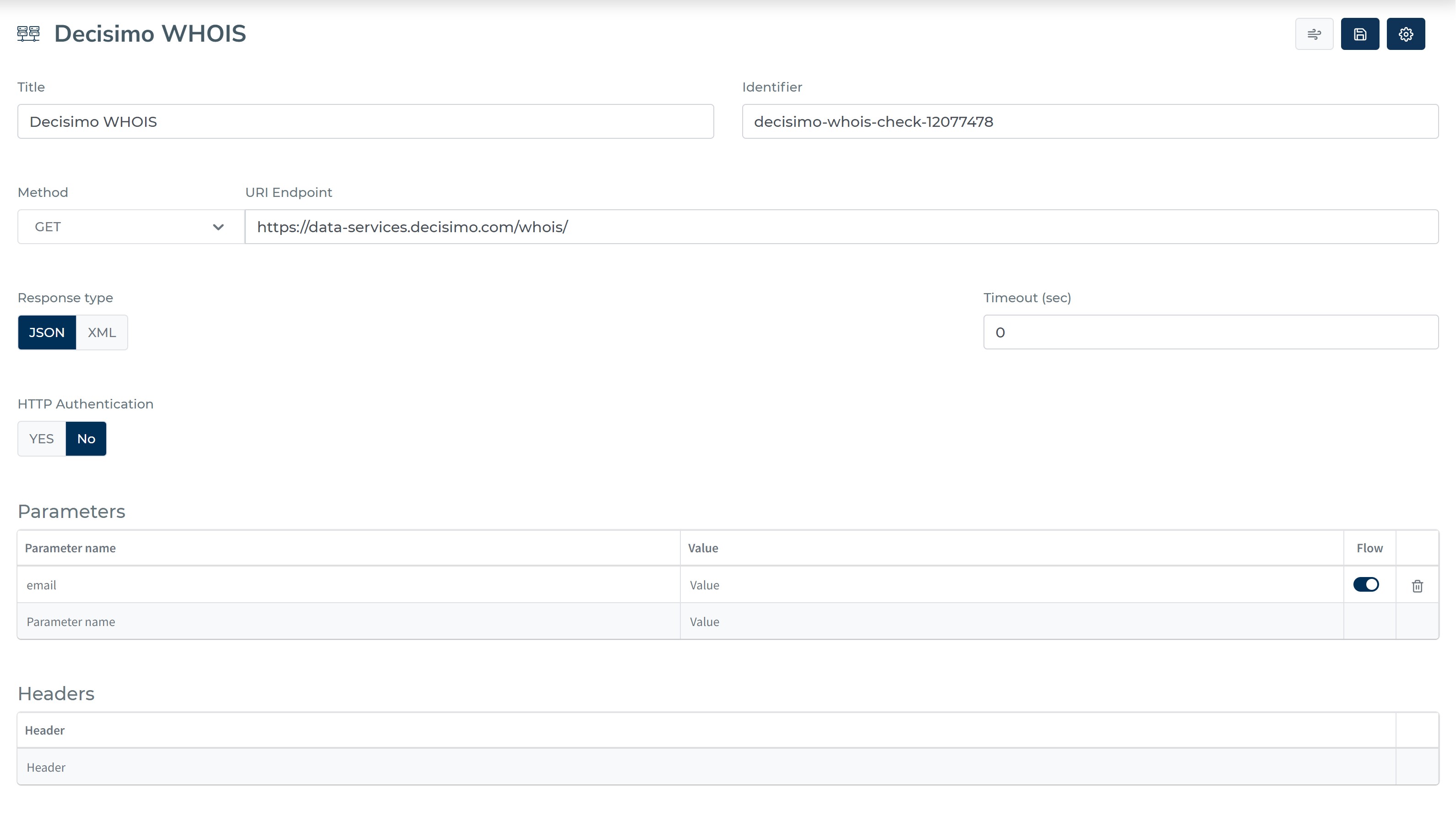
Task: Edit the email parameter name cell
Action: pos(349,585)
